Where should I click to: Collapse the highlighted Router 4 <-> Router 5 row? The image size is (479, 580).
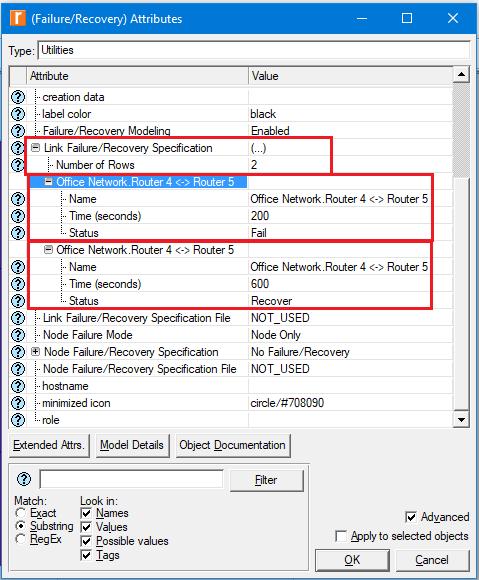coord(48,182)
